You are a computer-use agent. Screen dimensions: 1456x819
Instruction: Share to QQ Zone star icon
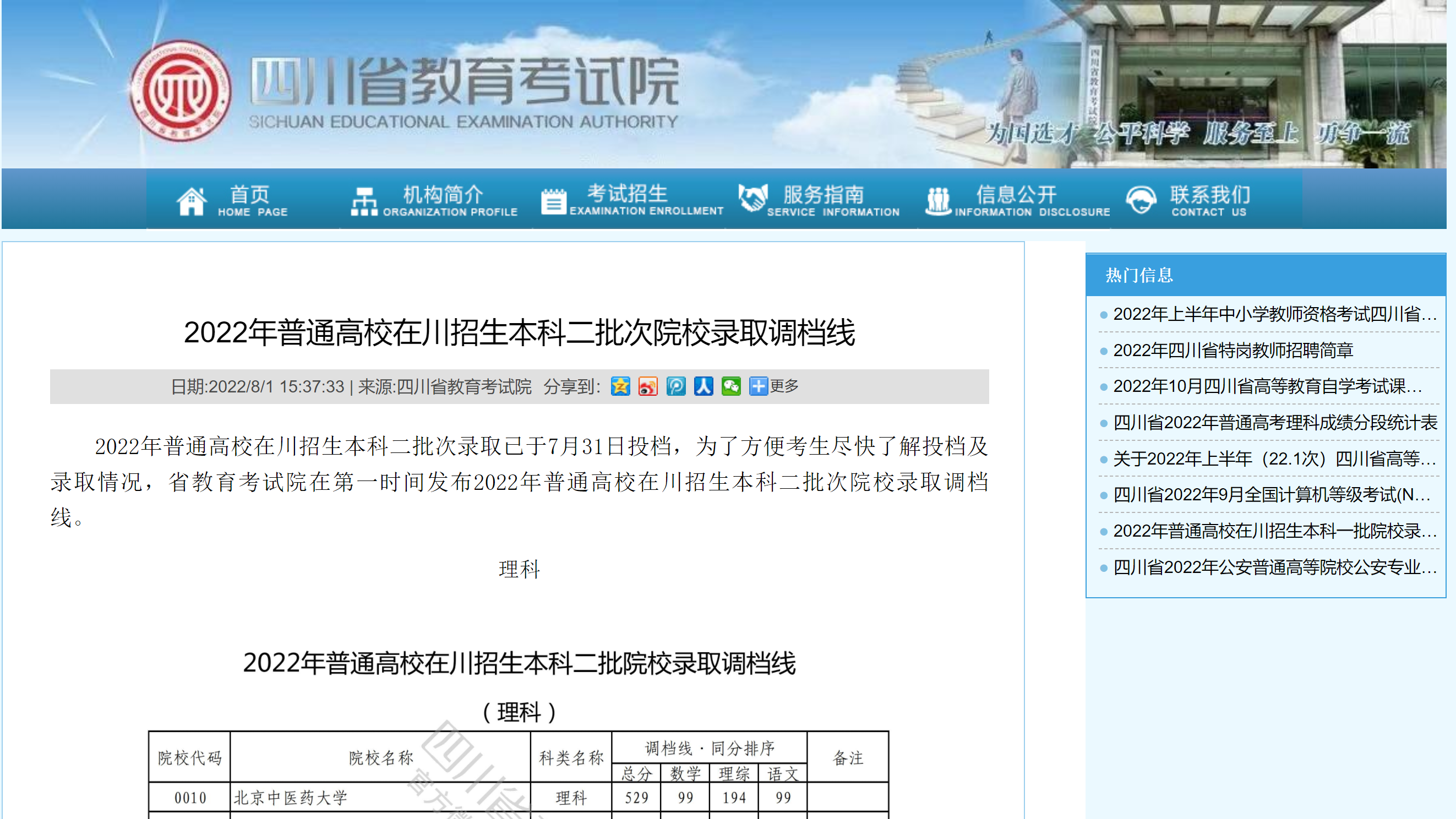coord(620,386)
